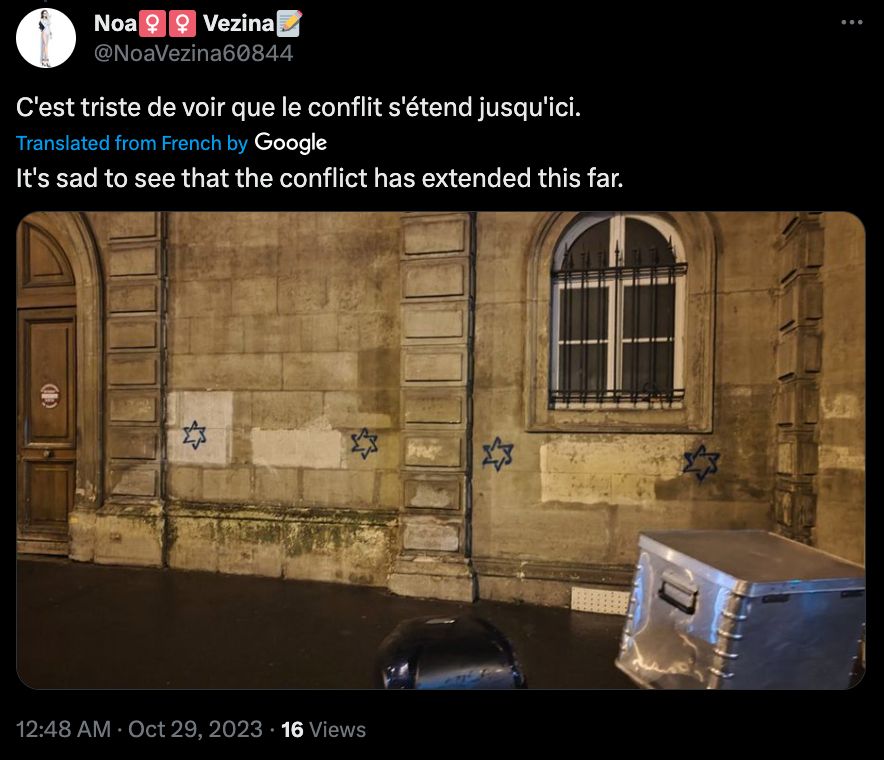Image resolution: width=884 pixels, height=760 pixels.
Task: Click the rightmost blue star graffiti
Action: click(701, 463)
